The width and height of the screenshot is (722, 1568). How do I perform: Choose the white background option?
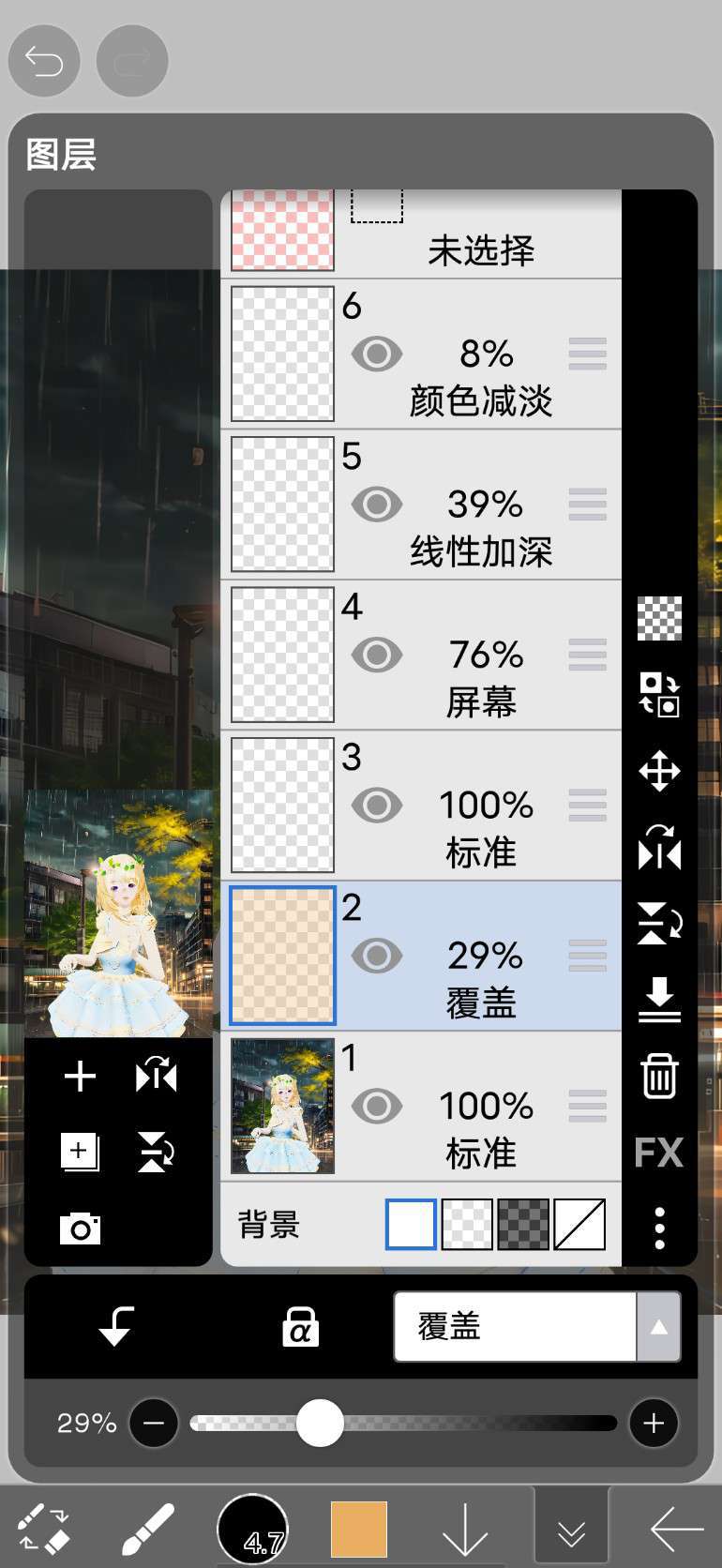click(411, 1224)
